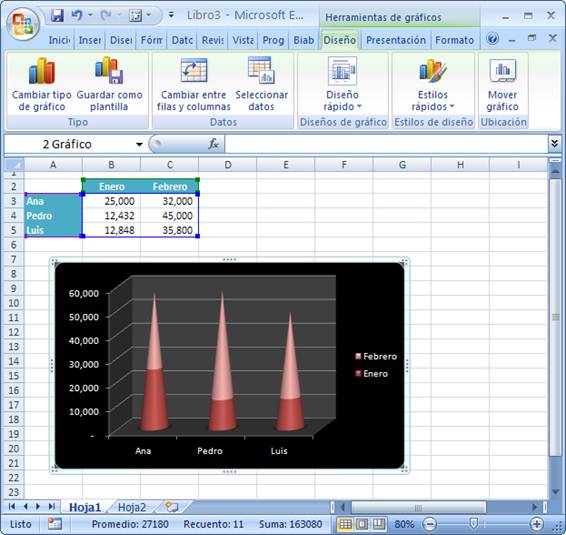566x535 pixels.
Task: Open the Formato ribbon tab
Action: pyautogui.click(x=454, y=40)
